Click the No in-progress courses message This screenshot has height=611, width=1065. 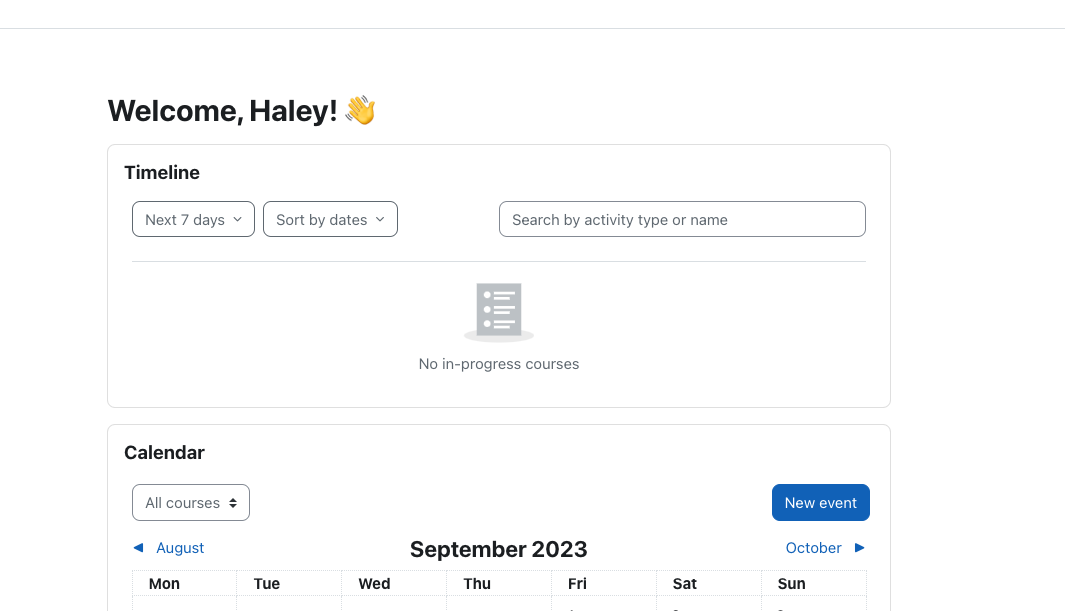point(499,364)
